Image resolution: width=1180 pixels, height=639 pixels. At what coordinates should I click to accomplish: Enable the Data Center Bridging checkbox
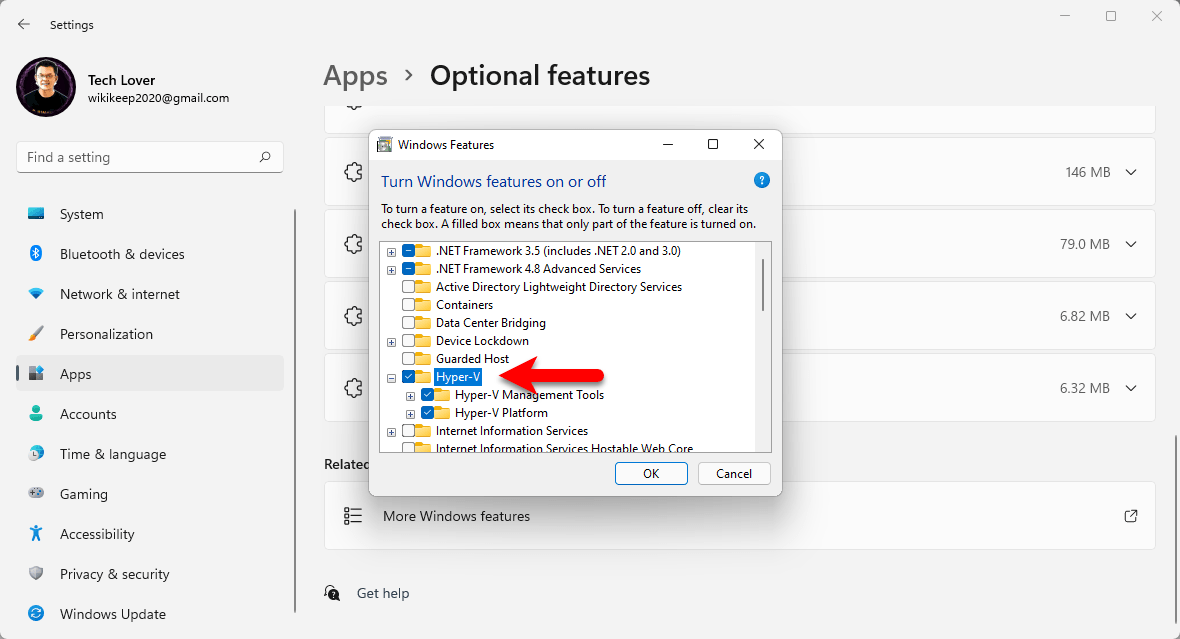tap(409, 323)
